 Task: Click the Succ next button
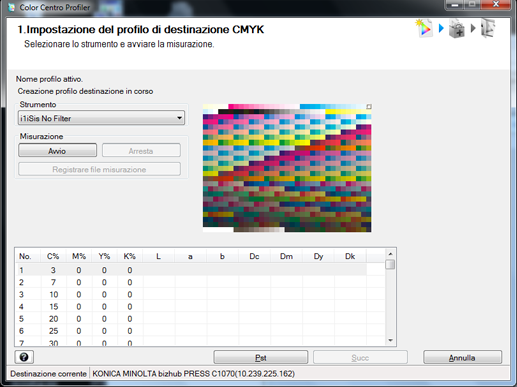point(360,358)
